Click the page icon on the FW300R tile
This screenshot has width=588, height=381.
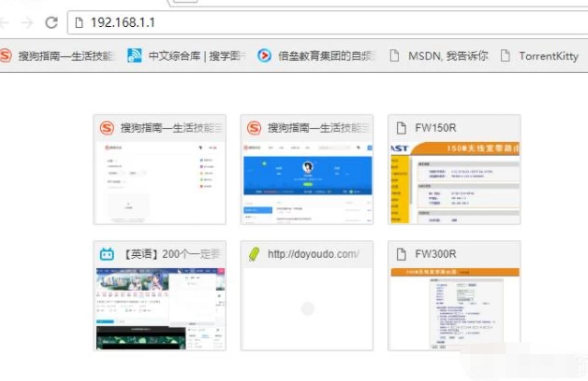point(401,254)
